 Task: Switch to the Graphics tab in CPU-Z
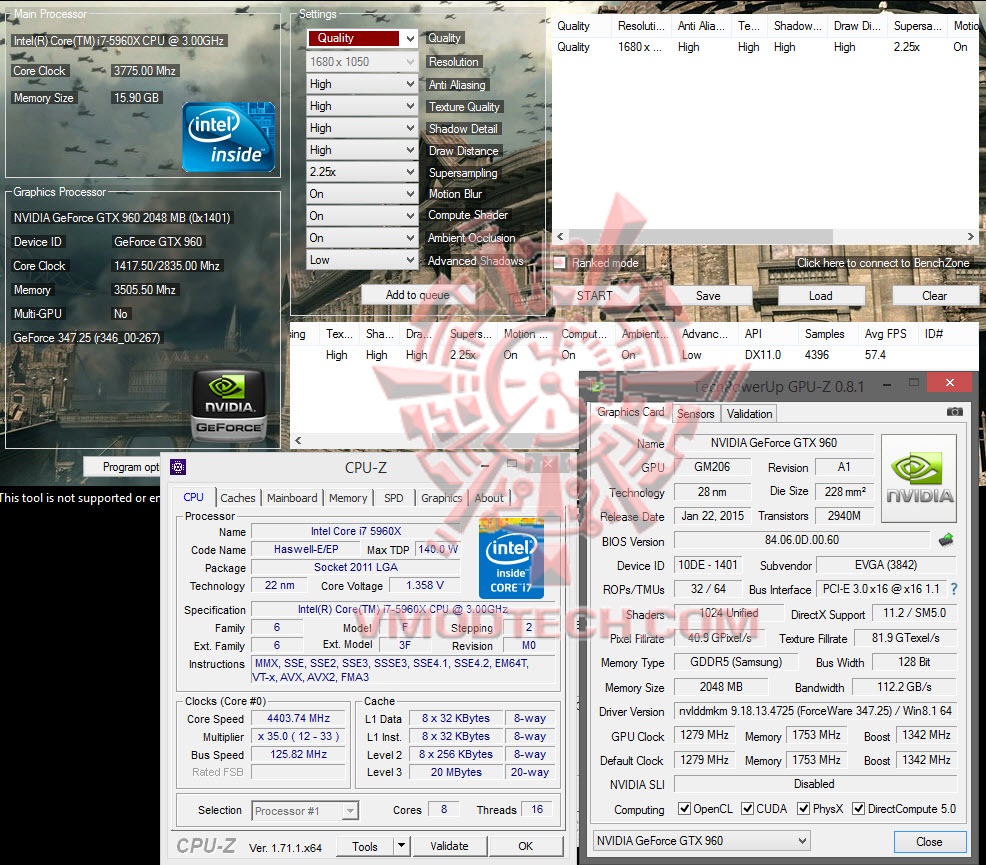pos(441,498)
